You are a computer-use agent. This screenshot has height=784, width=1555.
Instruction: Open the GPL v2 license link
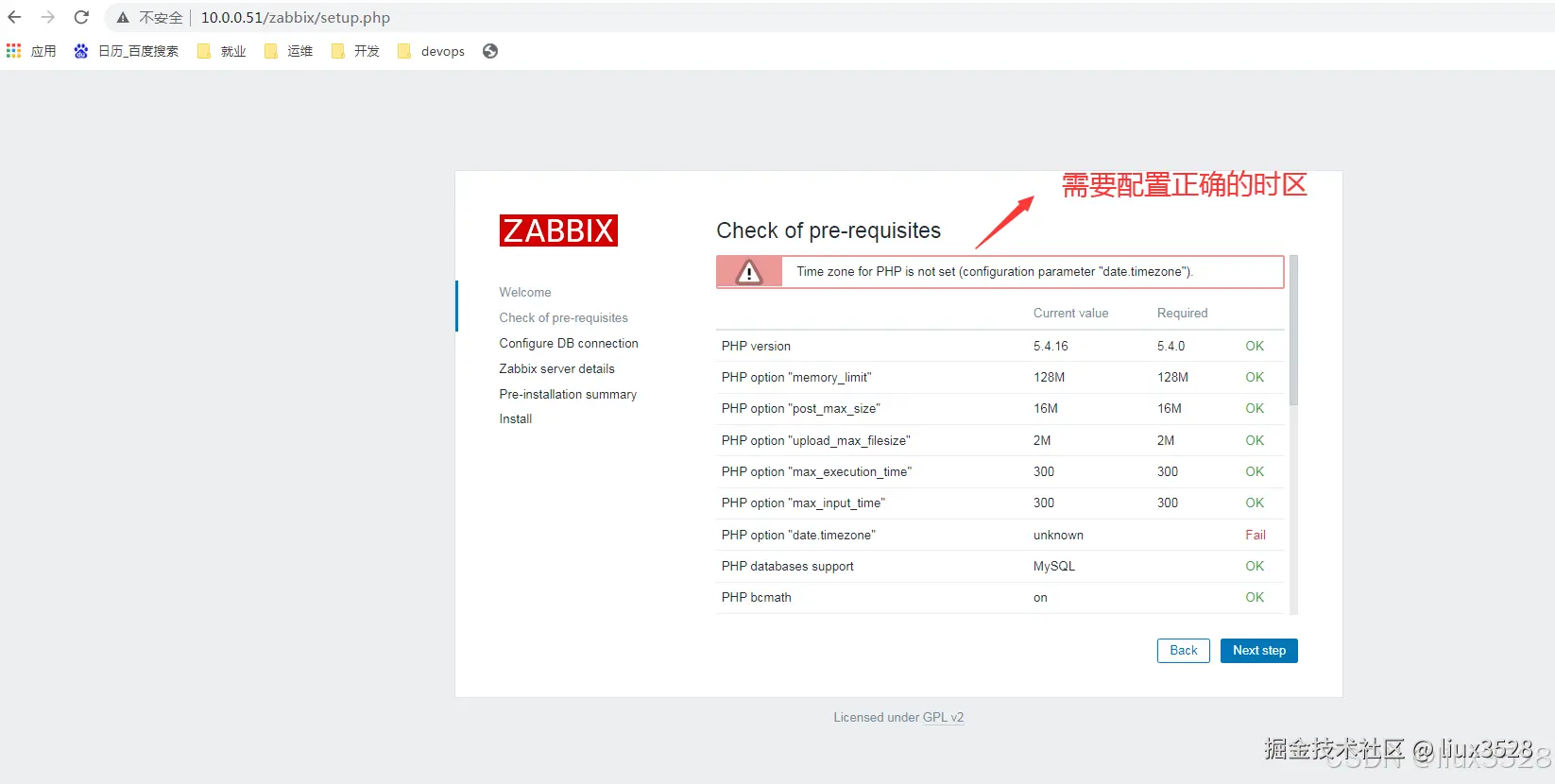coord(943,717)
